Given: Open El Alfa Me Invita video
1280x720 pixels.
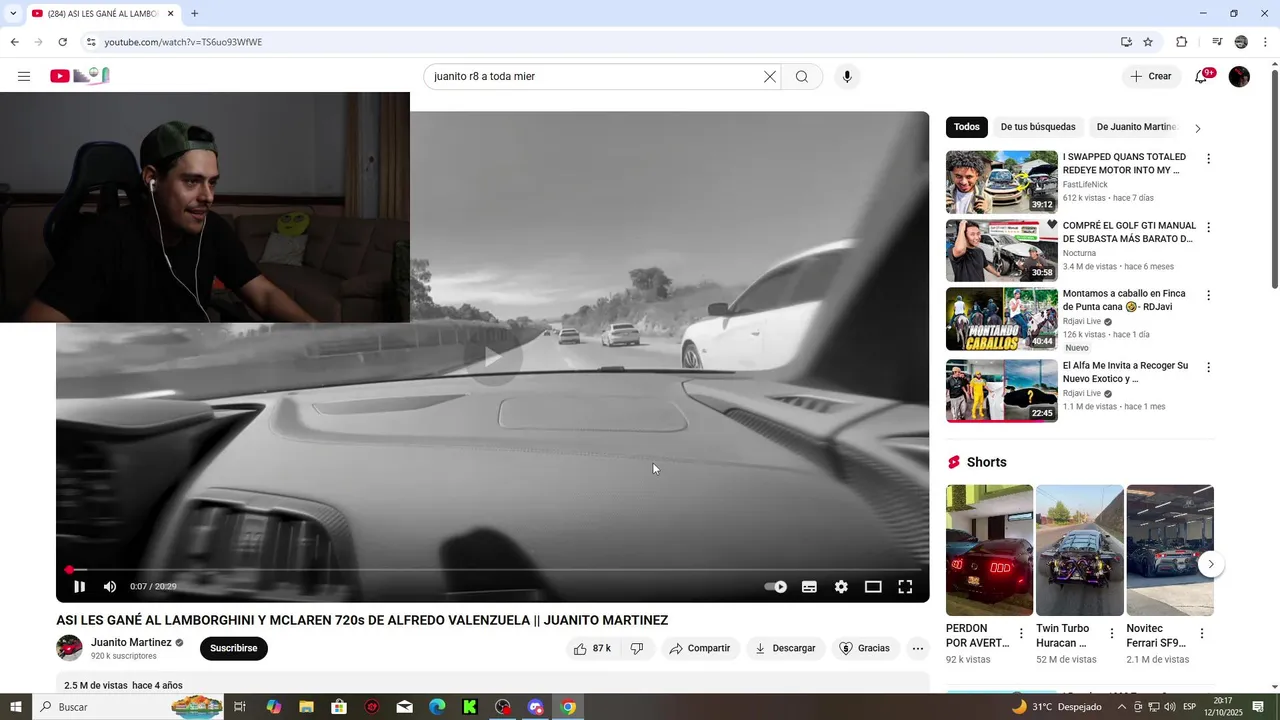Looking at the screenshot, I should [x=1002, y=391].
